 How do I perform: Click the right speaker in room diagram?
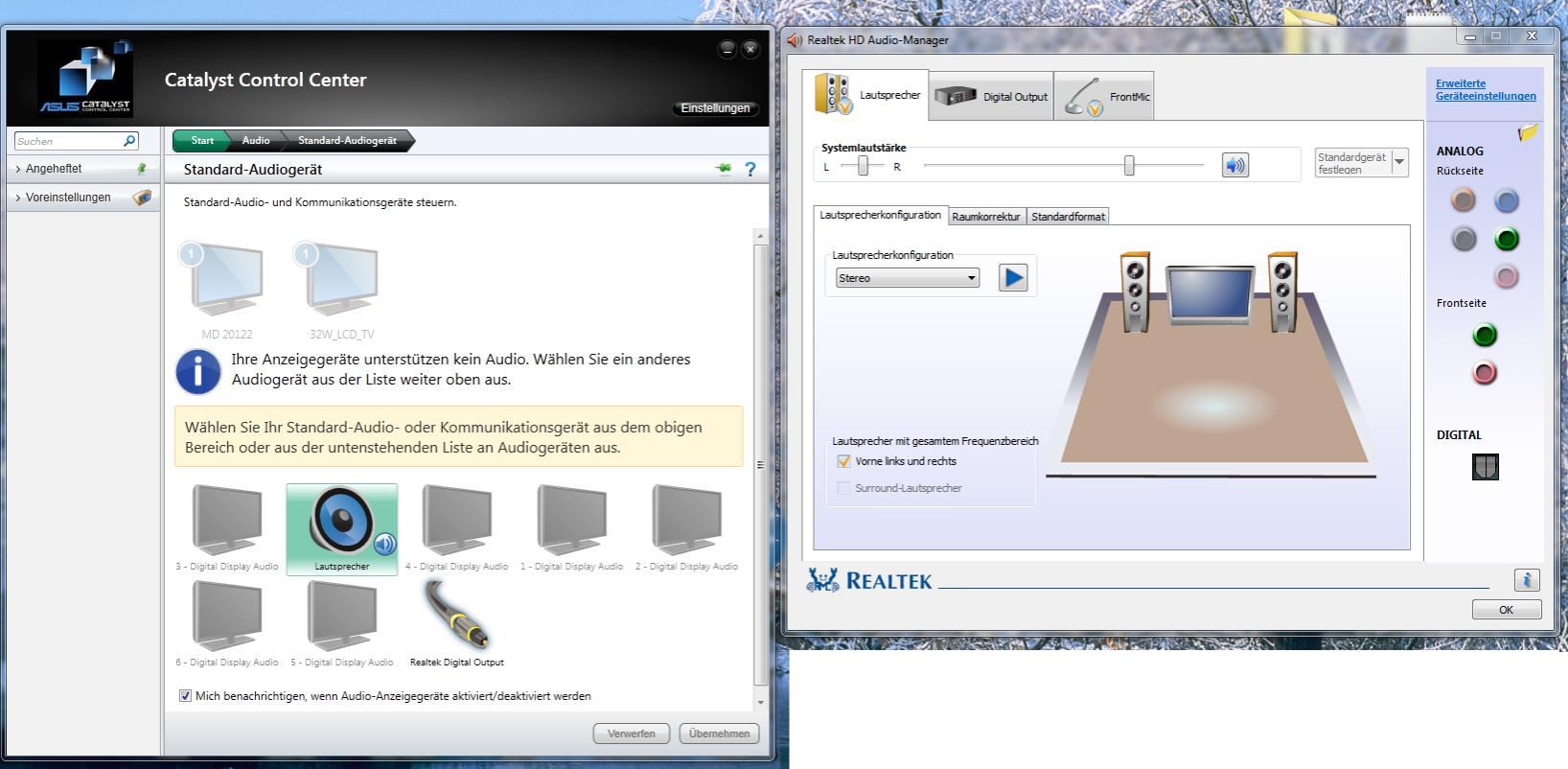(x=1282, y=291)
